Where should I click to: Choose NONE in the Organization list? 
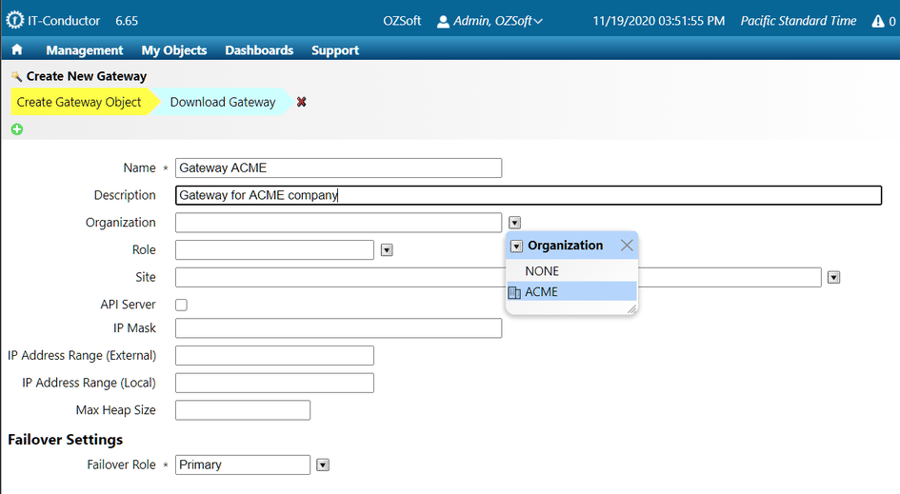tap(542, 271)
